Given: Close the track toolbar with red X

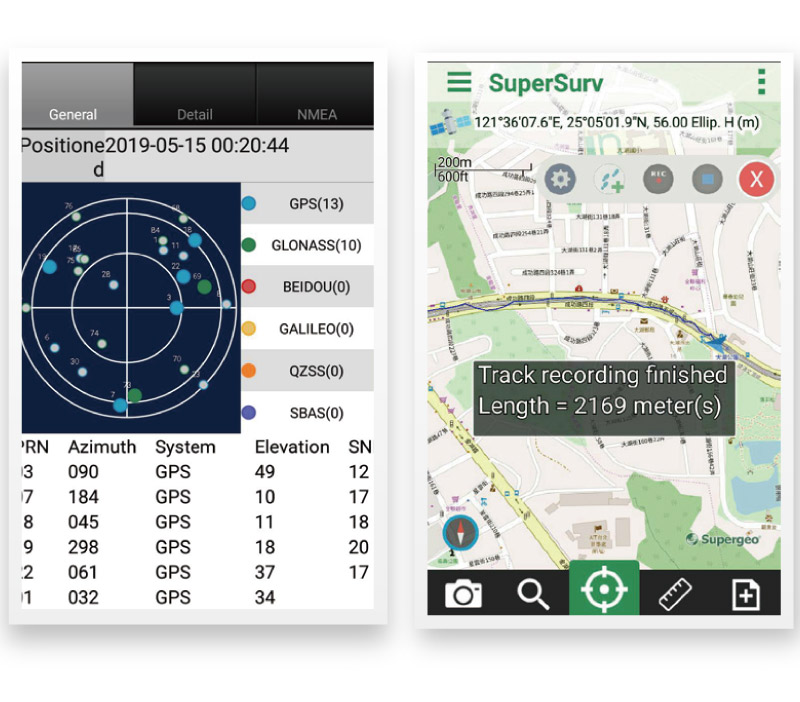Looking at the screenshot, I should (x=756, y=180).
